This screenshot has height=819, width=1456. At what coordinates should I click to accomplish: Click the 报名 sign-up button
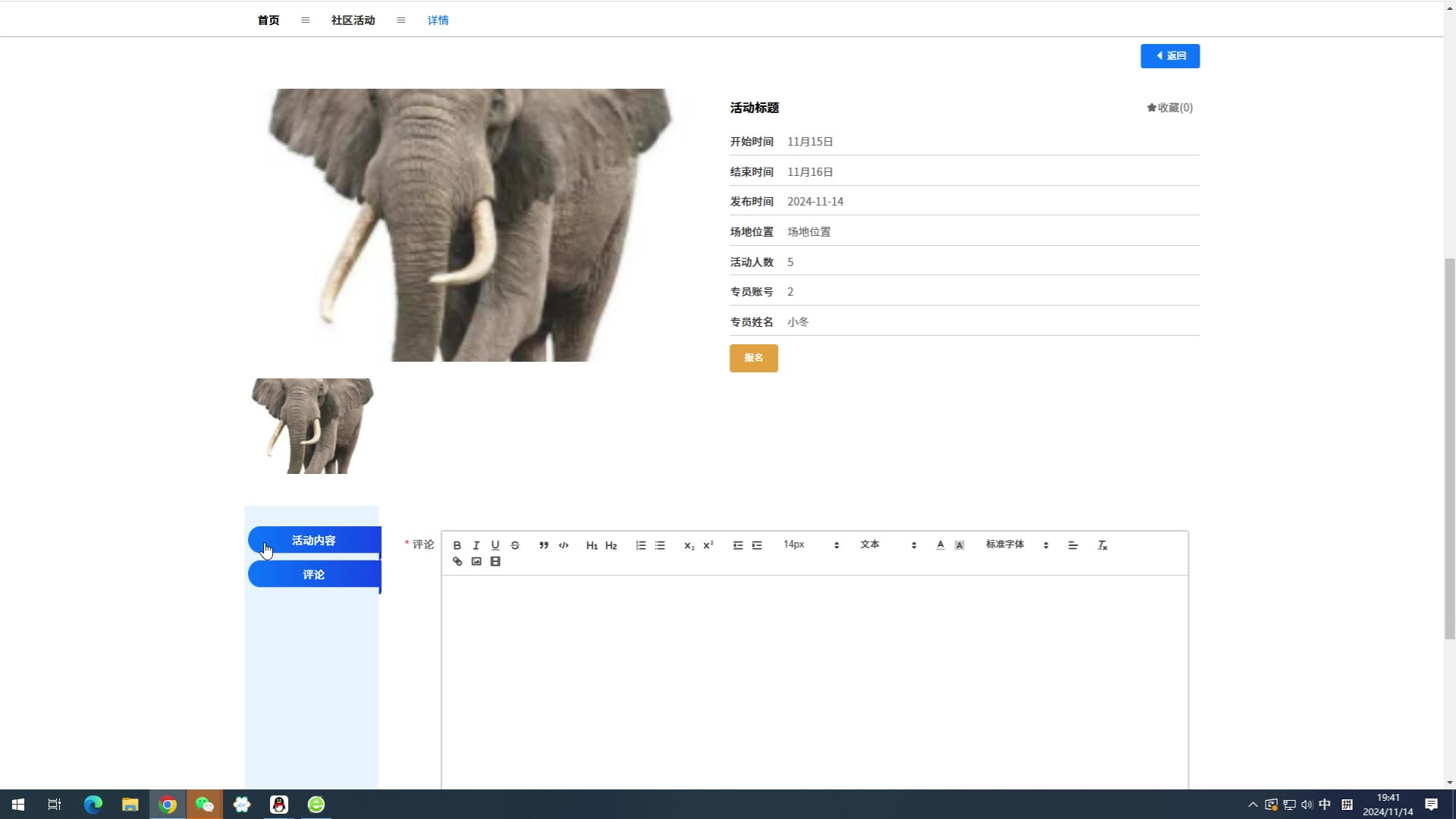click(x=753, y=358)
